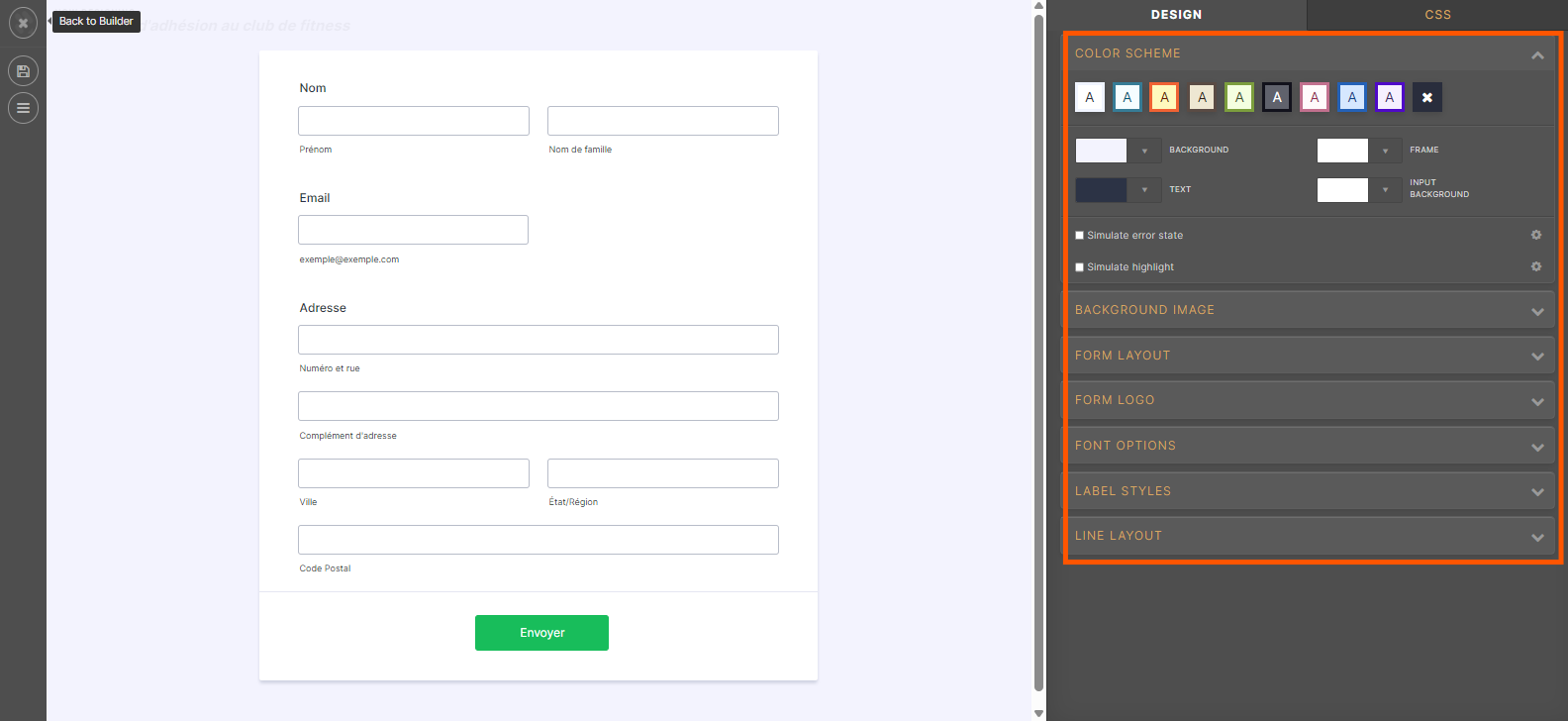
Task: Switch to the Design tab
Action: [x=1176, y=15]
